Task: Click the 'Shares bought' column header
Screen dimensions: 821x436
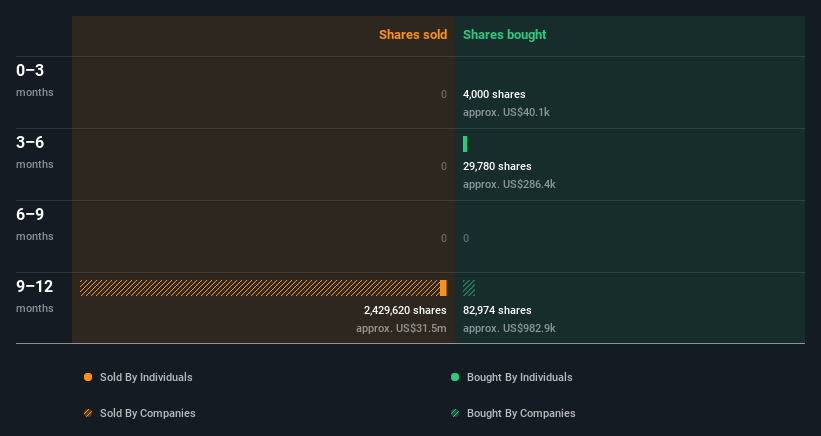Action: click(x=504, y=35)
